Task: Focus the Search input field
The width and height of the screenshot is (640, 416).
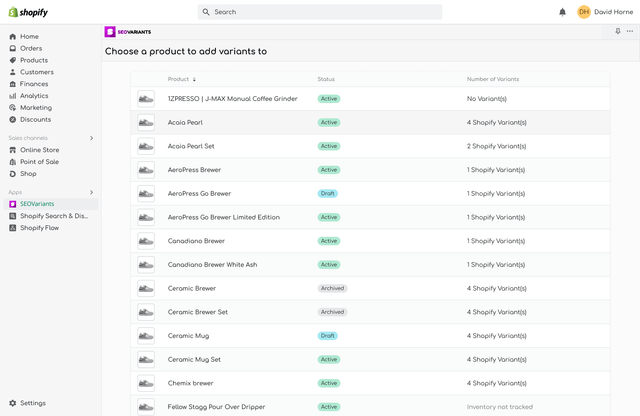Action: pos(320,12)
